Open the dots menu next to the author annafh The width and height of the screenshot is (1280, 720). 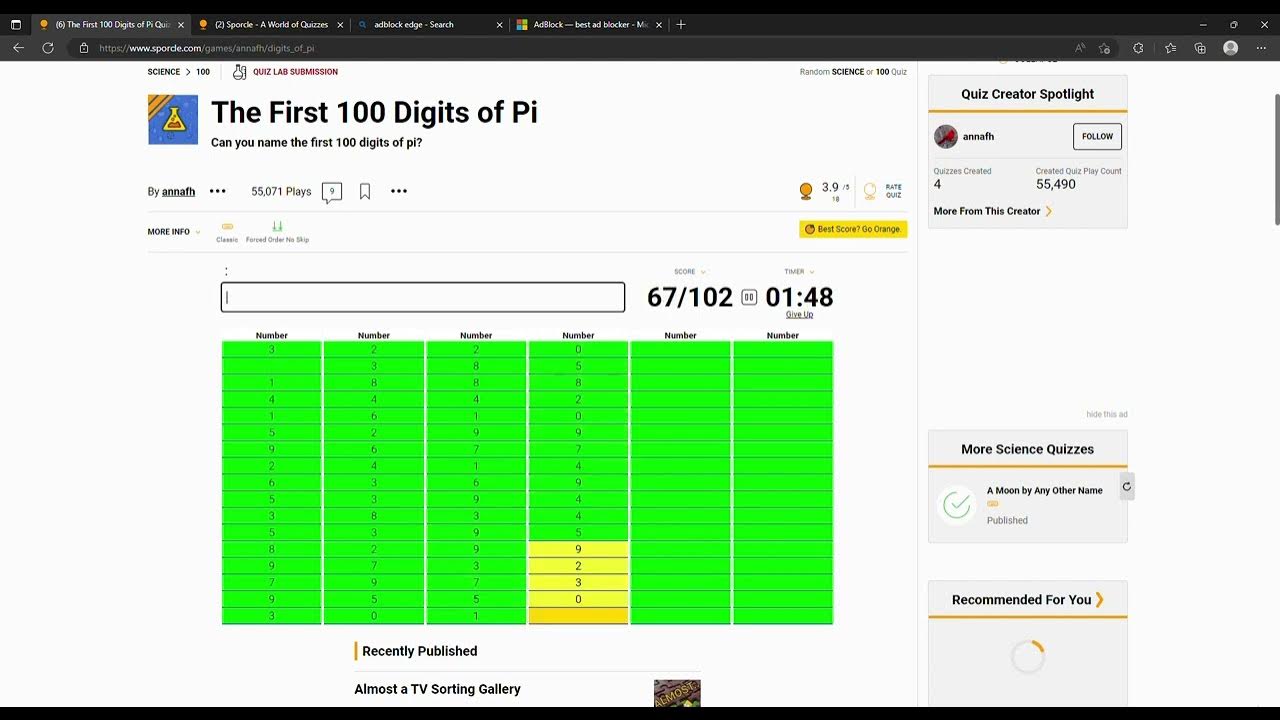tap(218, 191)
